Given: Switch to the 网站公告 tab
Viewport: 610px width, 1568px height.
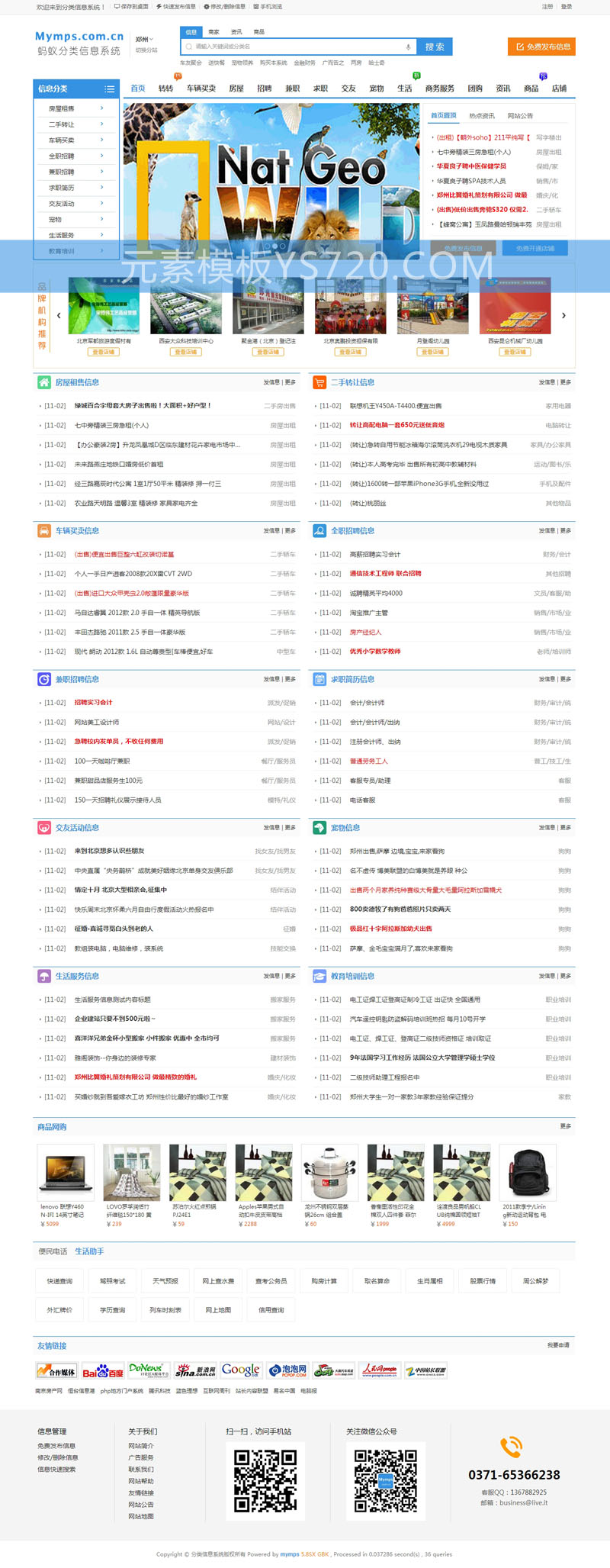Looking at the screenshot, I should pos(520,116).
